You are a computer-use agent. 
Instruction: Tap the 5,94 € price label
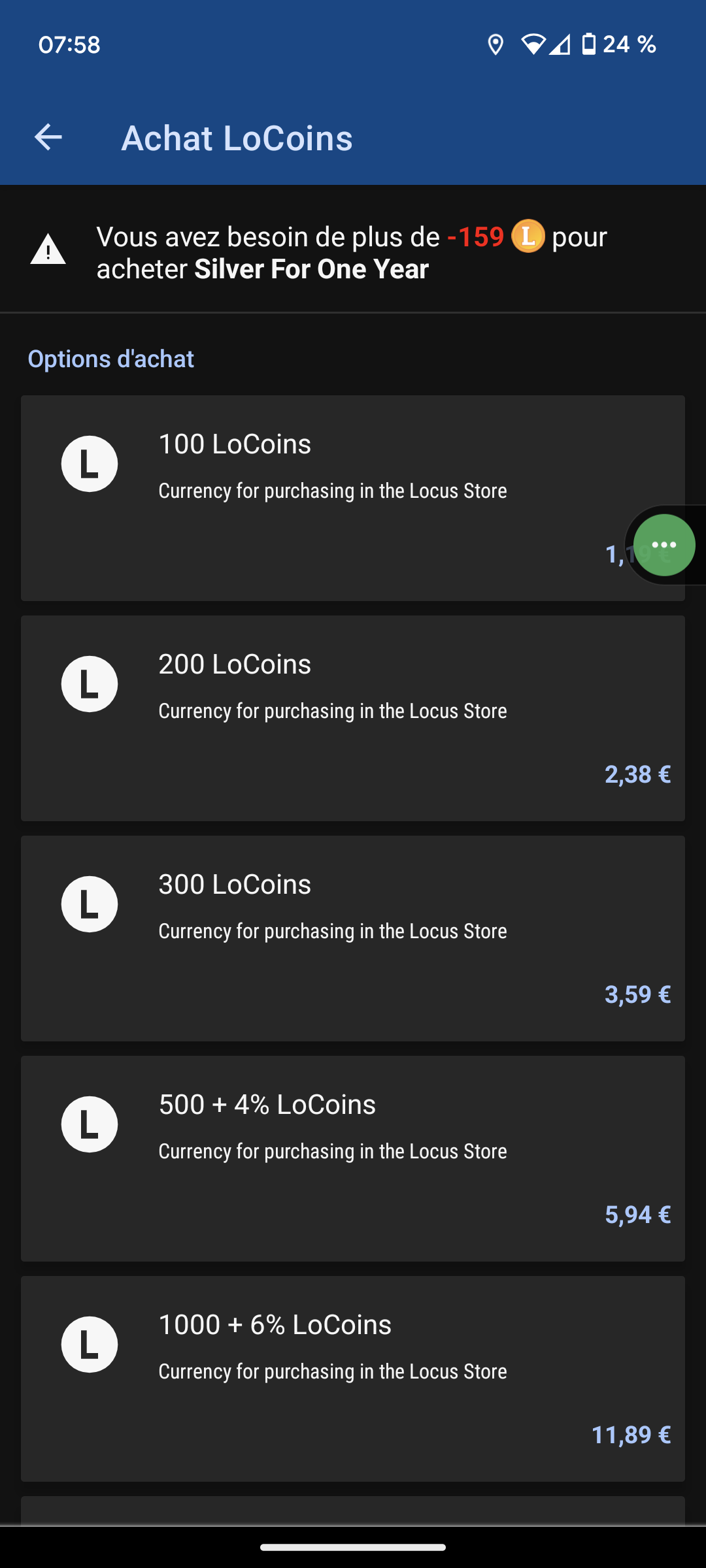pos(637,1215)
